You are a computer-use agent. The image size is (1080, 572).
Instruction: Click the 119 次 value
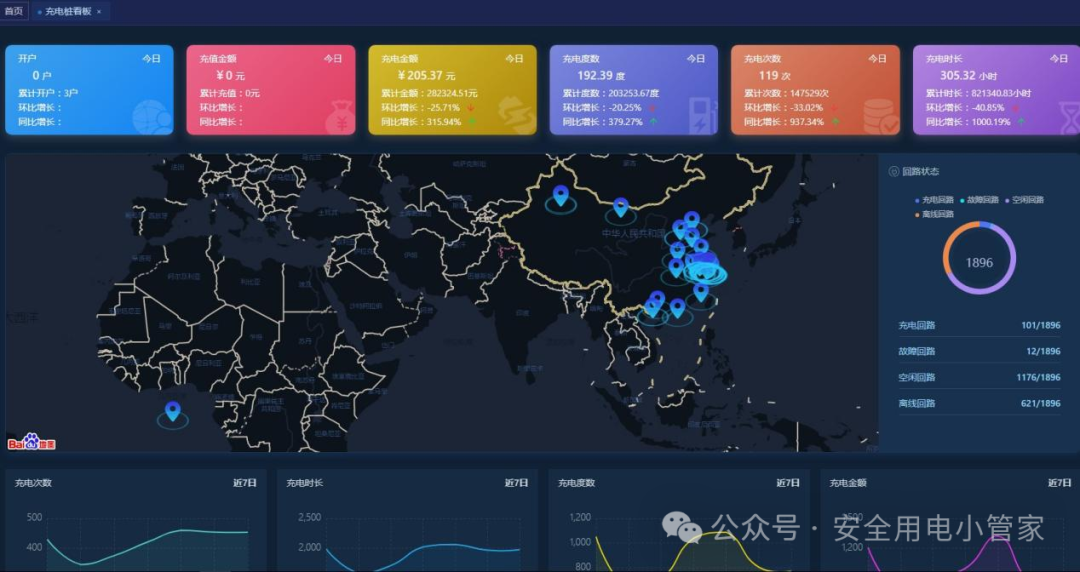click(x=774, y=76)
